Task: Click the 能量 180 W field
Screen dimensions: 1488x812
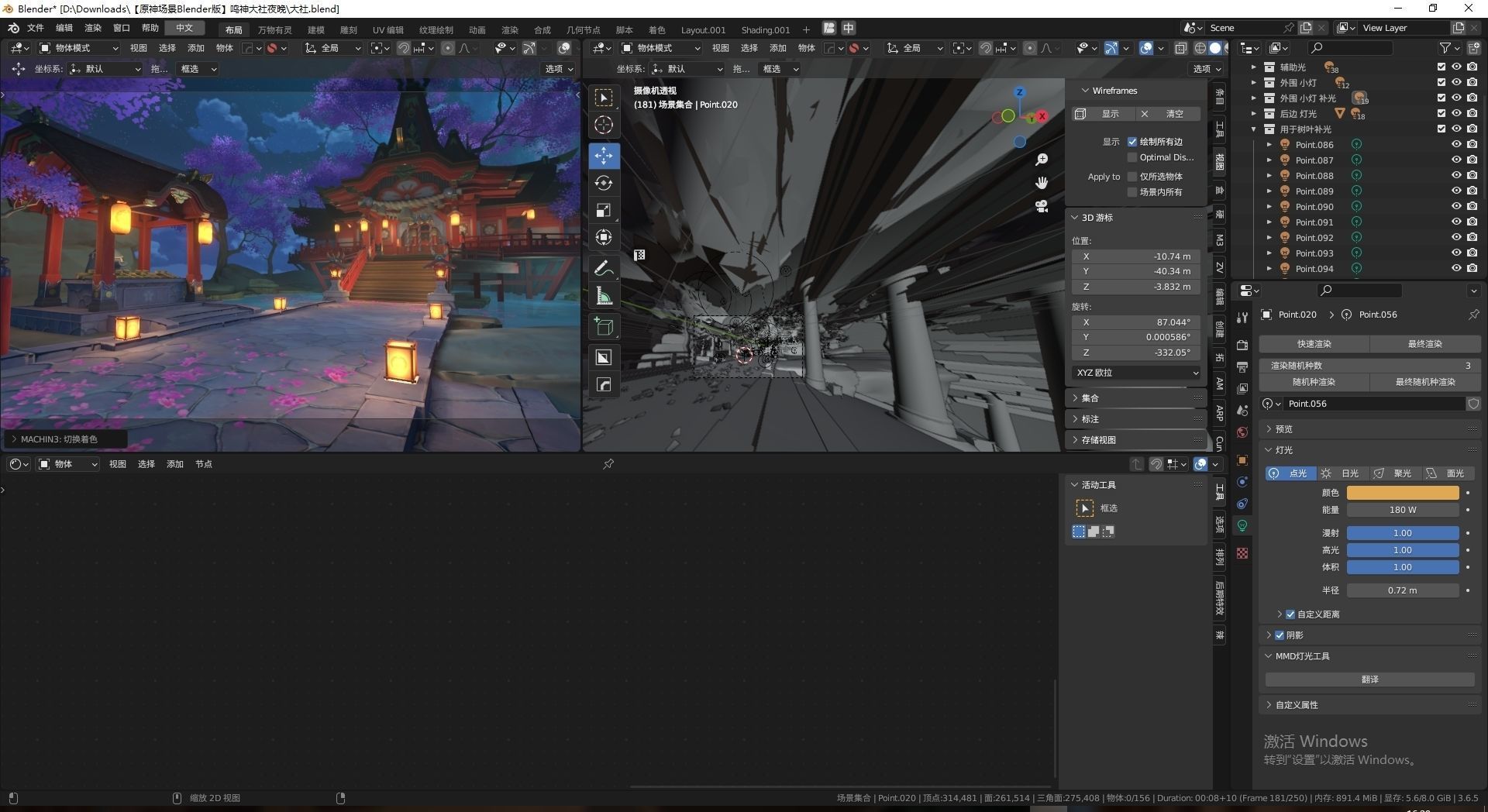Action: (x=1403, y=510)
